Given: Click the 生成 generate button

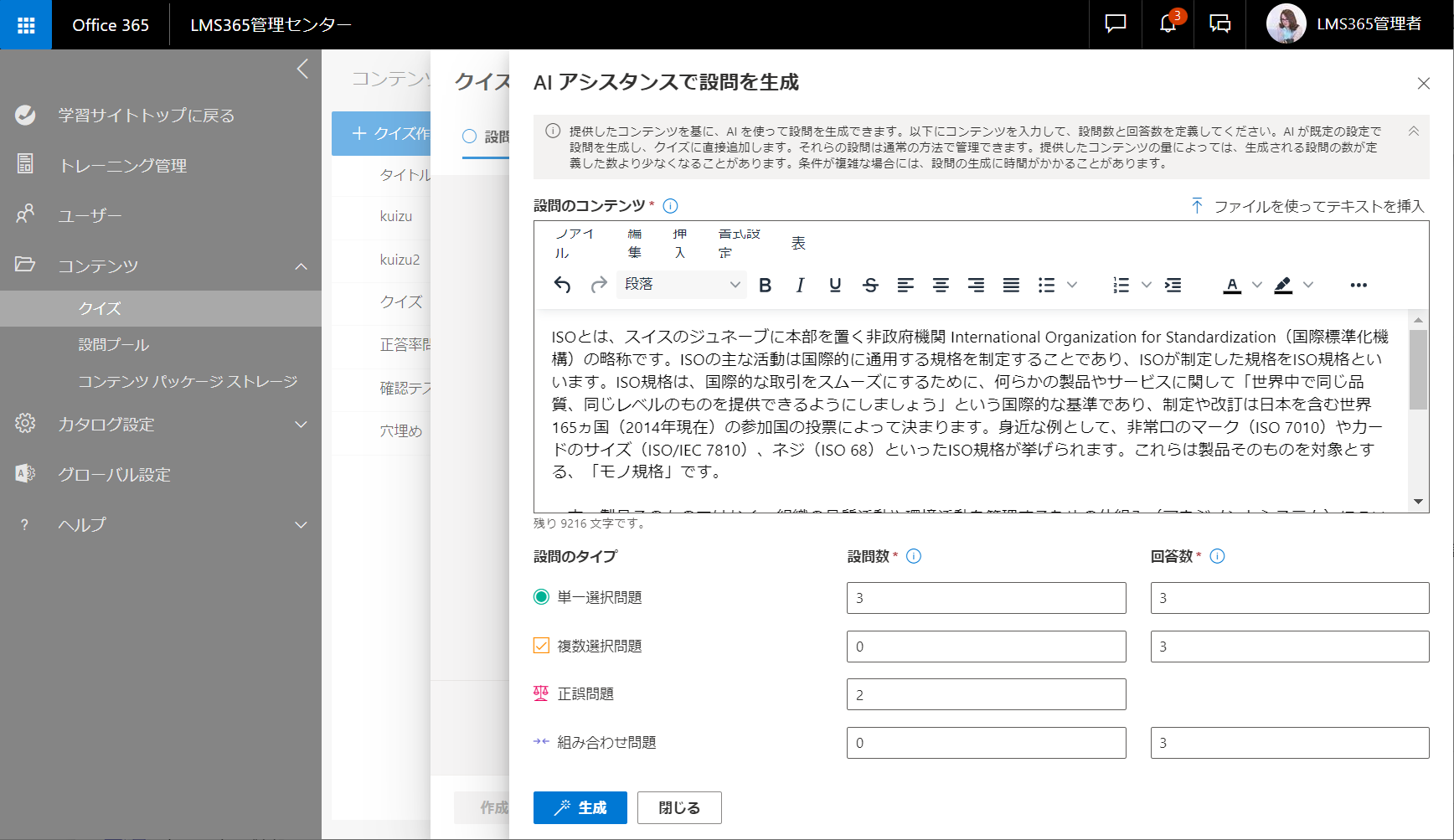Looking at the screenshot, I should coord(580,807).
